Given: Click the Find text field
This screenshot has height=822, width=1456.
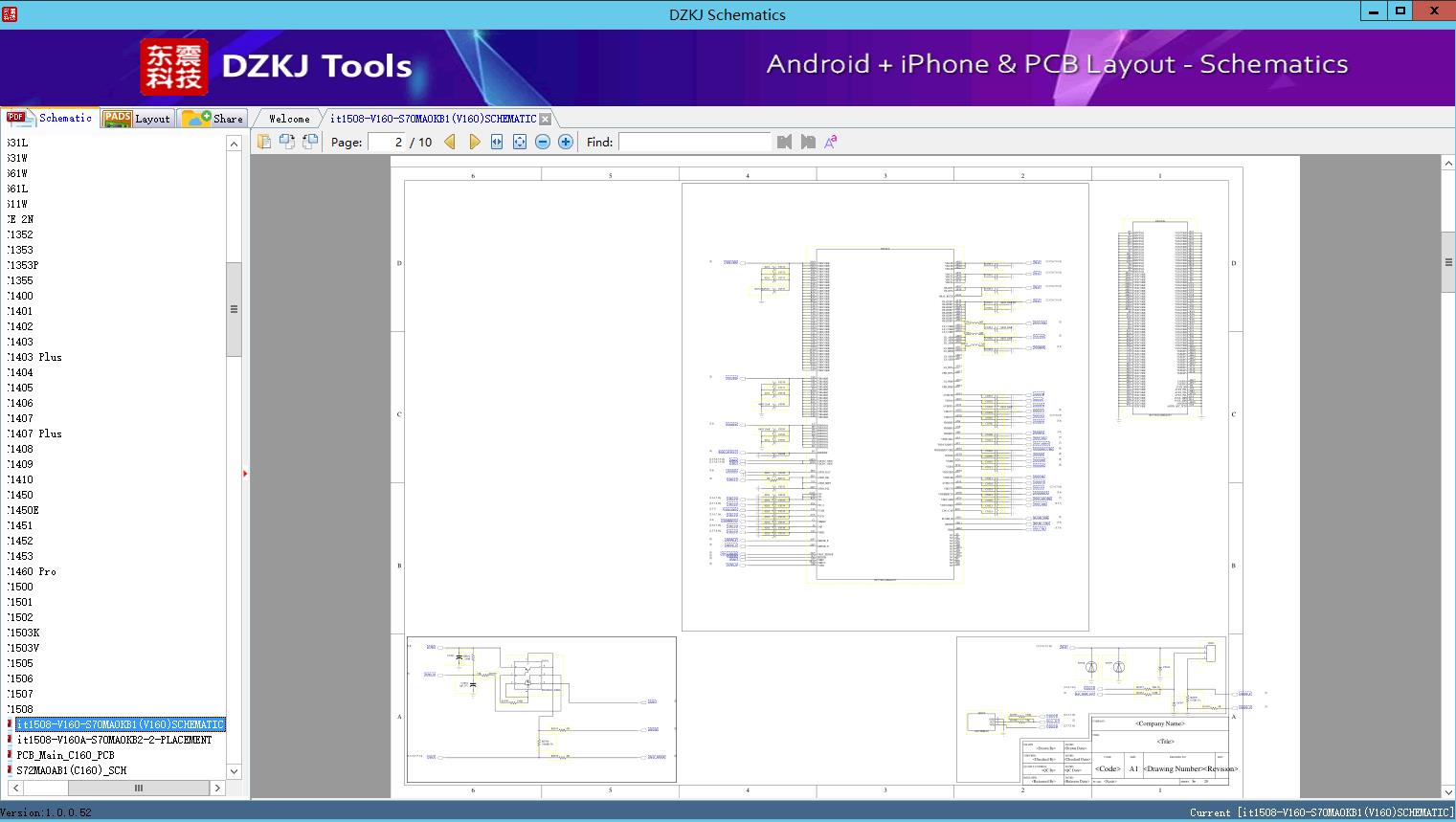Looking at the screenshot, I should (x=694, y=142).
